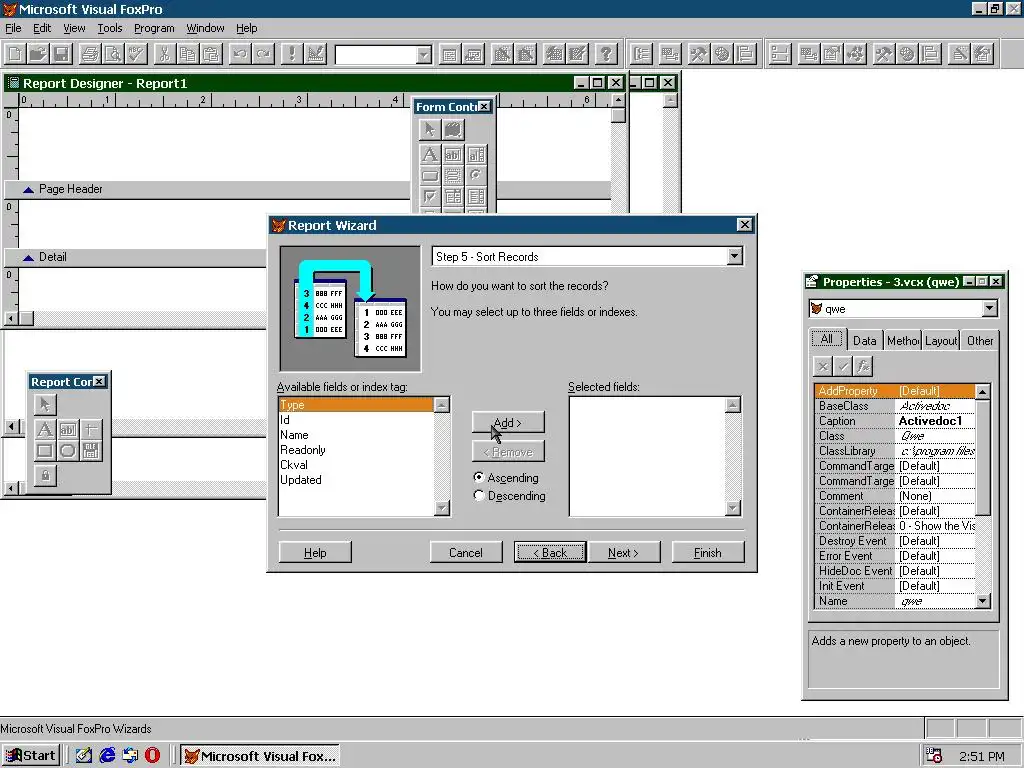Click the Print Preview toolbar icon

pos(113,54)
